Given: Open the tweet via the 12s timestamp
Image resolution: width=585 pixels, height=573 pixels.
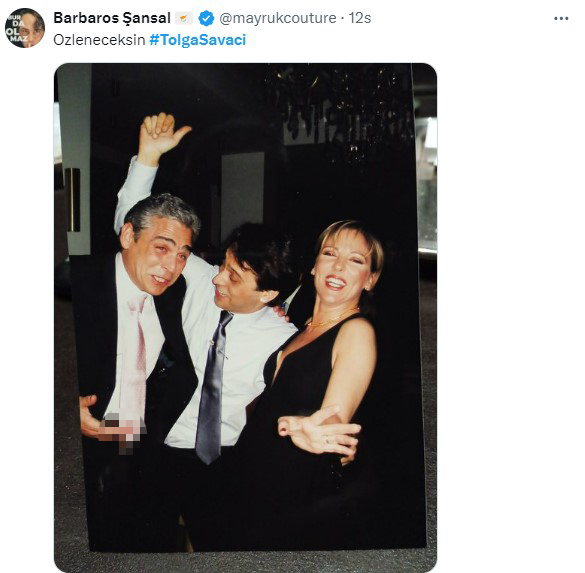Looking at the screenshot, I should click(x=360, y=18).
